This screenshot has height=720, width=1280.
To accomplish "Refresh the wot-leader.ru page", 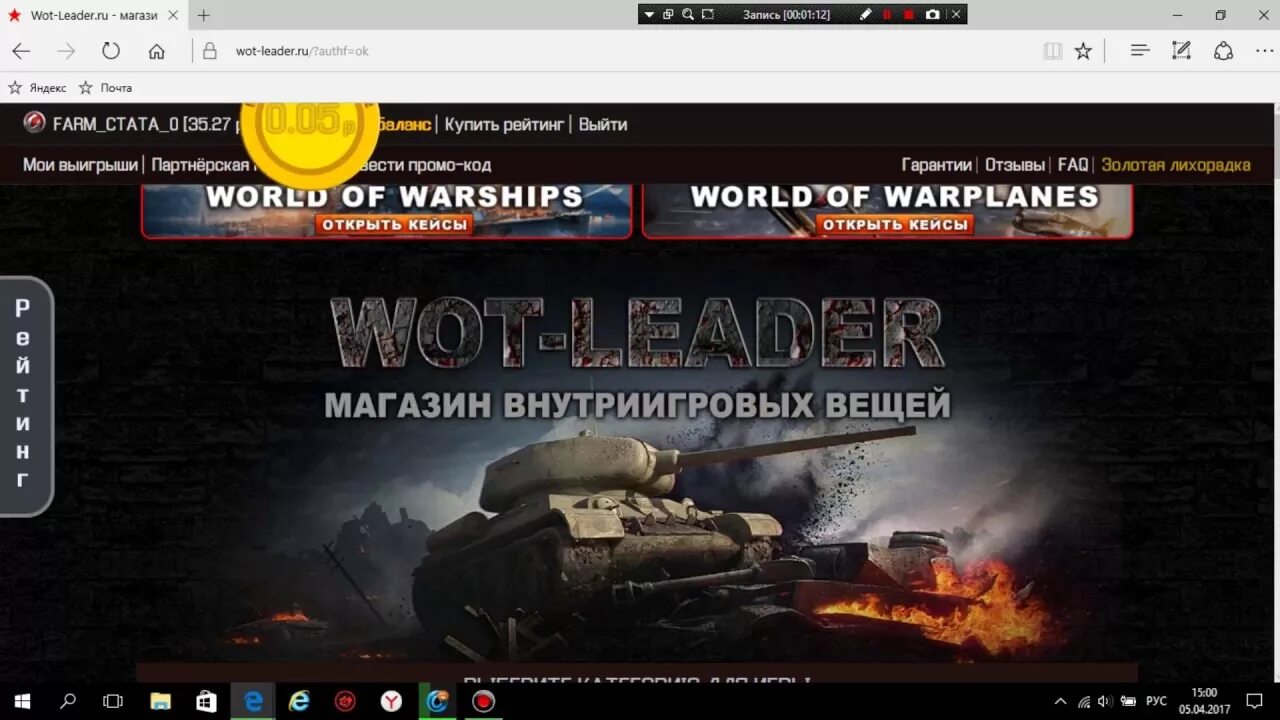I will pos(111,51).
